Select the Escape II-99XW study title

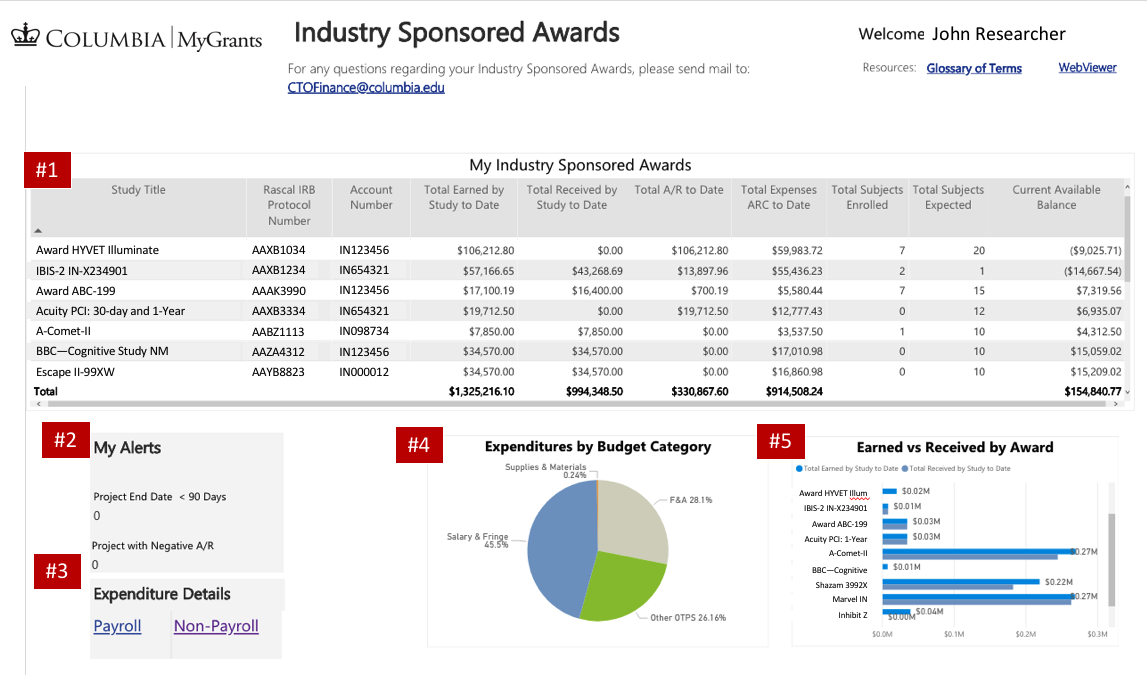(x=75, y=372)
